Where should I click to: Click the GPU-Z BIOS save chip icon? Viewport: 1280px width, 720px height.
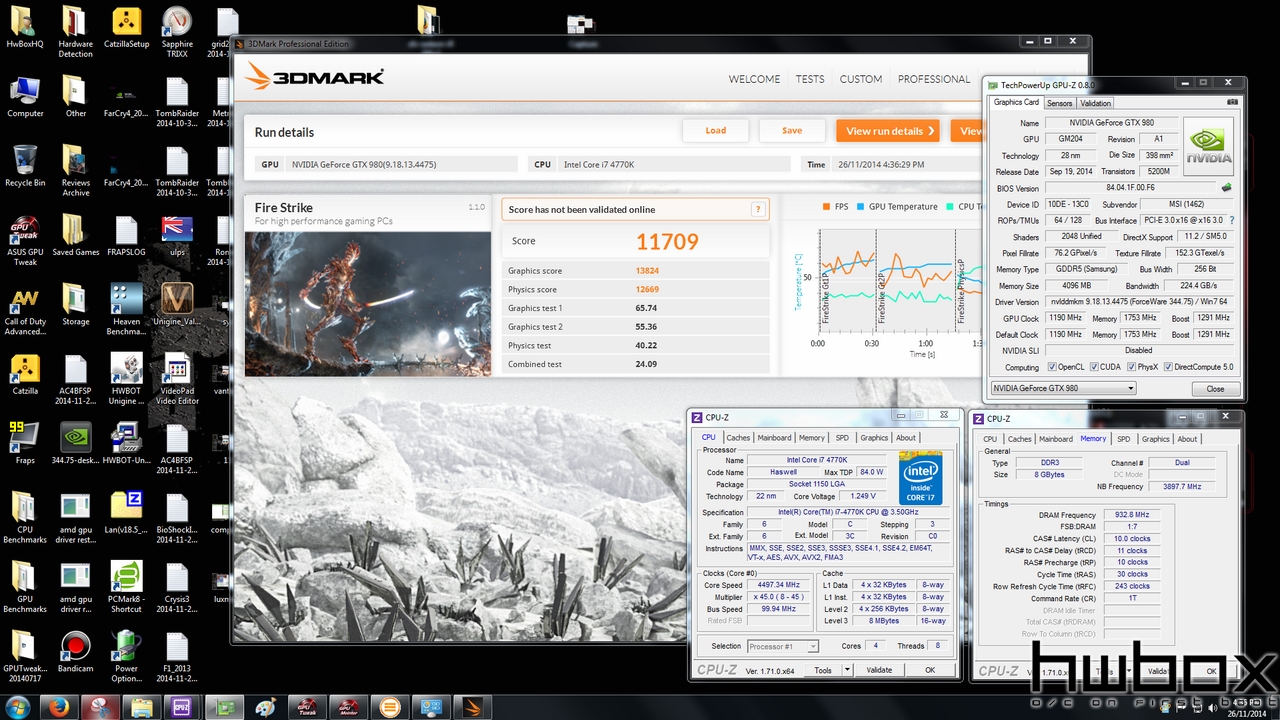(x=1227, y=187)
